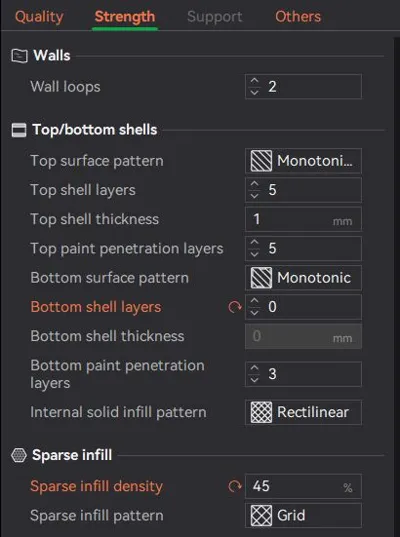Click the Top shell thickness input field

pos(303,219)
